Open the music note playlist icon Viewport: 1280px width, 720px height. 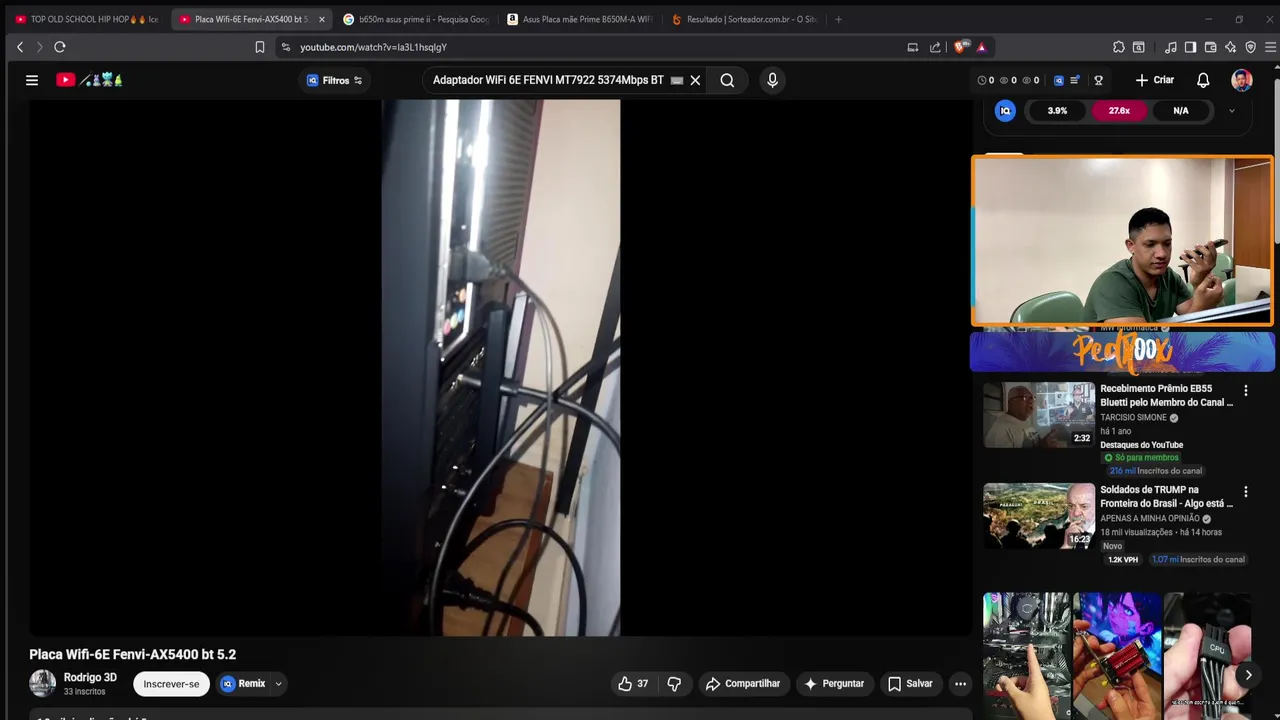pos(1171,47)
